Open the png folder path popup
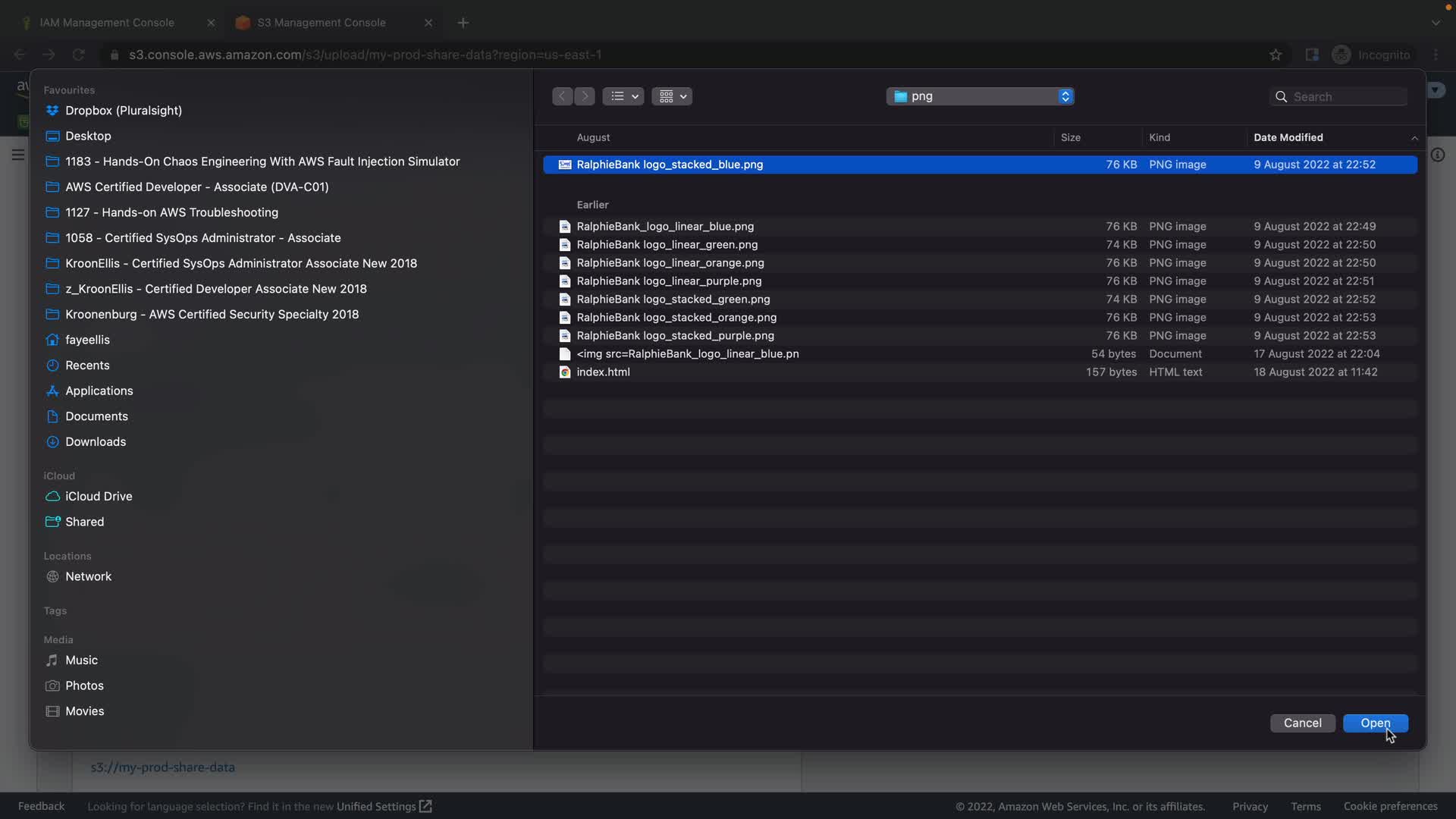The image size is (1456, 819). click(980, 96)
